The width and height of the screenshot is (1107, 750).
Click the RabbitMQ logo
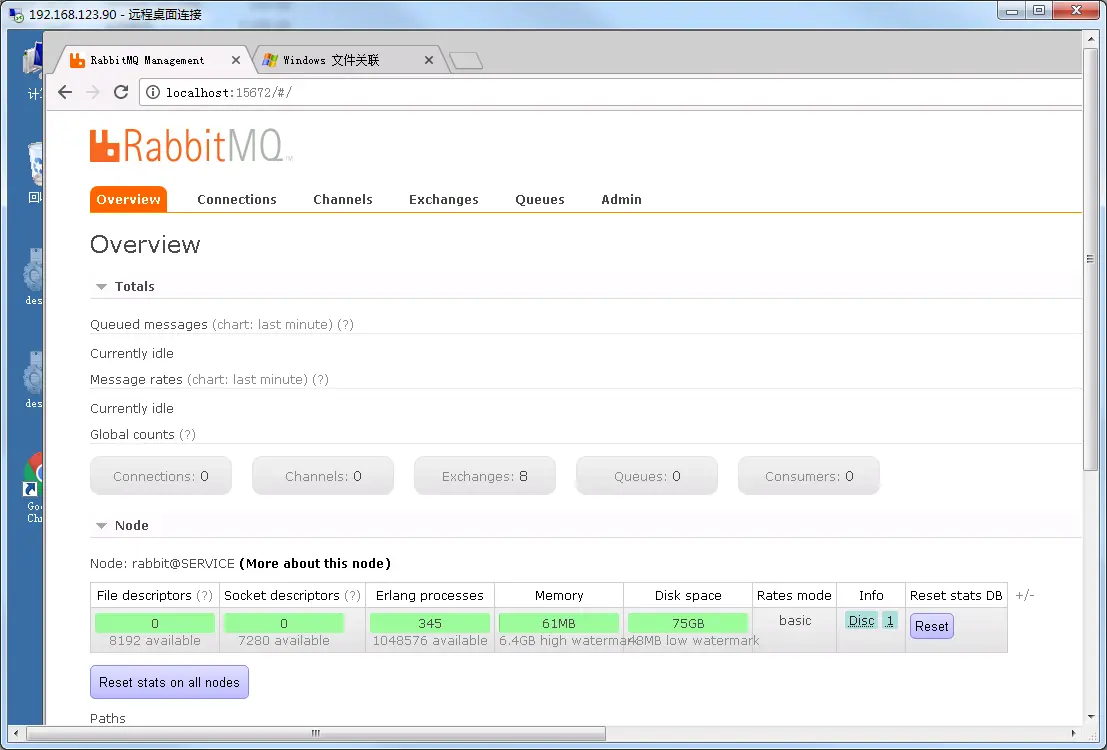tap(191, 145)
